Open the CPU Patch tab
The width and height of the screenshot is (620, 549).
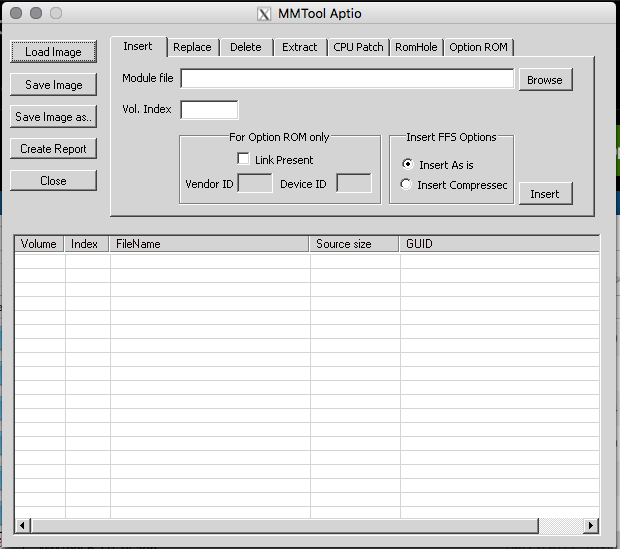pos(358,47)
